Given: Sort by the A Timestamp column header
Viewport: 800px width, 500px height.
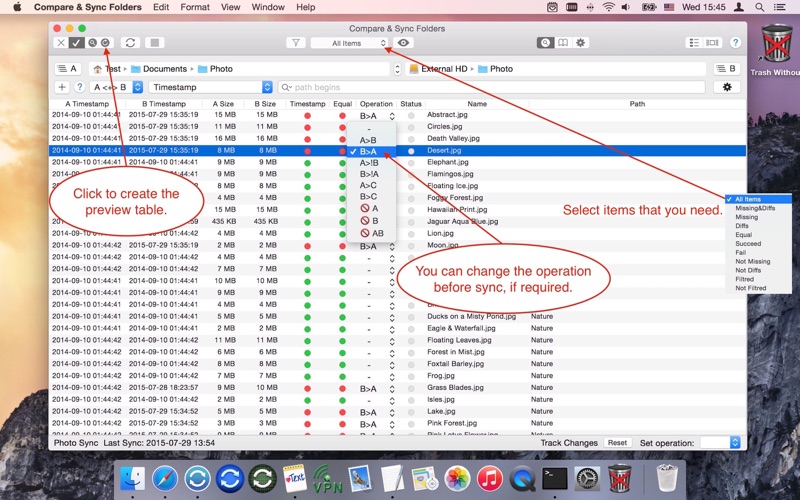Looking at the screenshot, I should [x=87, y=104].
